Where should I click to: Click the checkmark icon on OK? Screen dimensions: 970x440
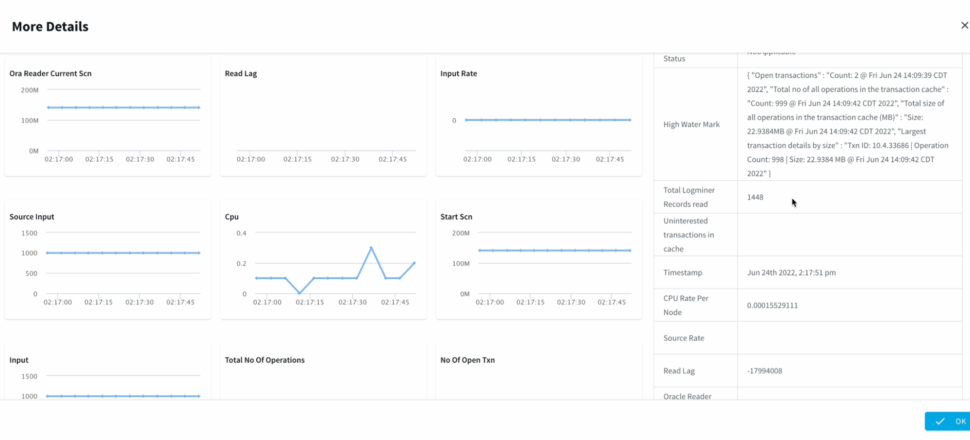940,421
